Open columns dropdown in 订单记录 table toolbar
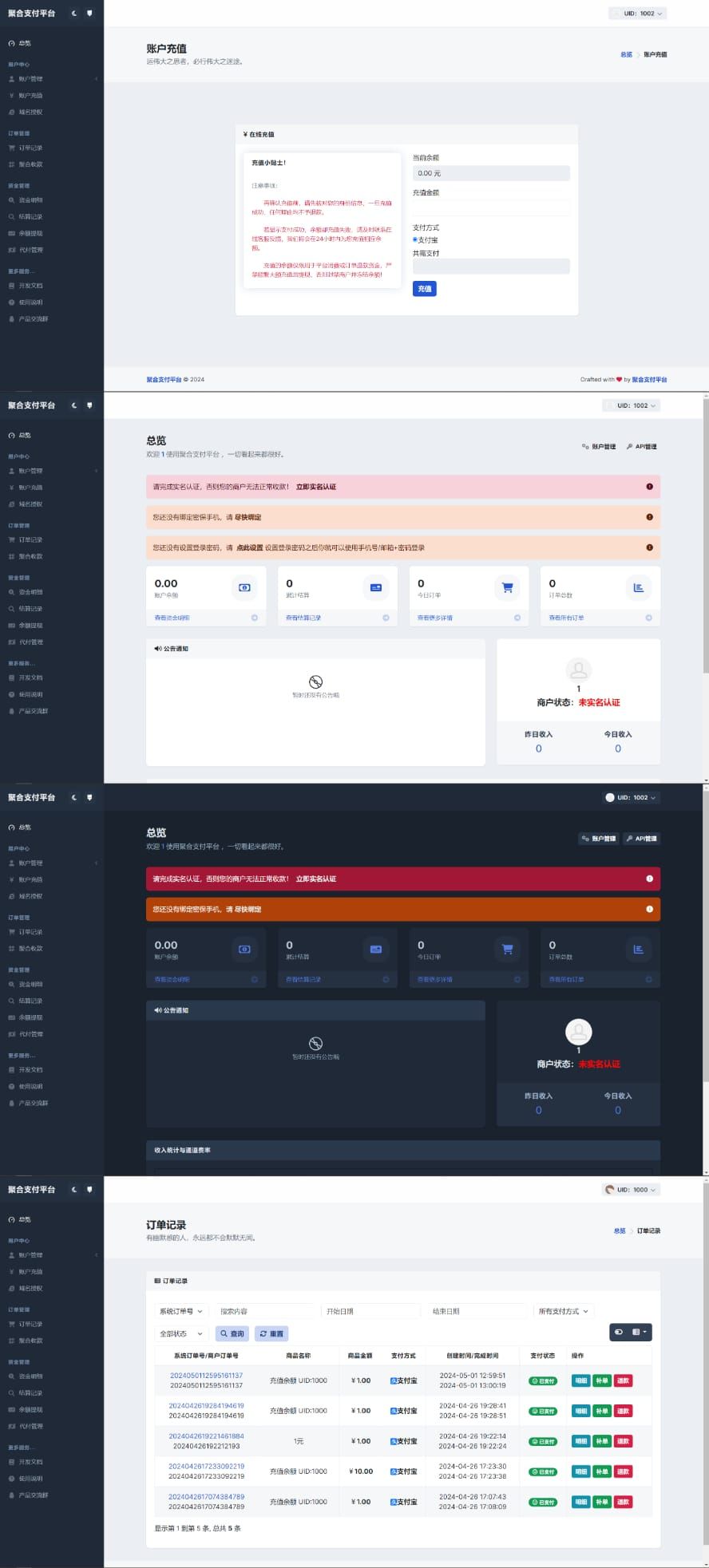 point(640,1332)
